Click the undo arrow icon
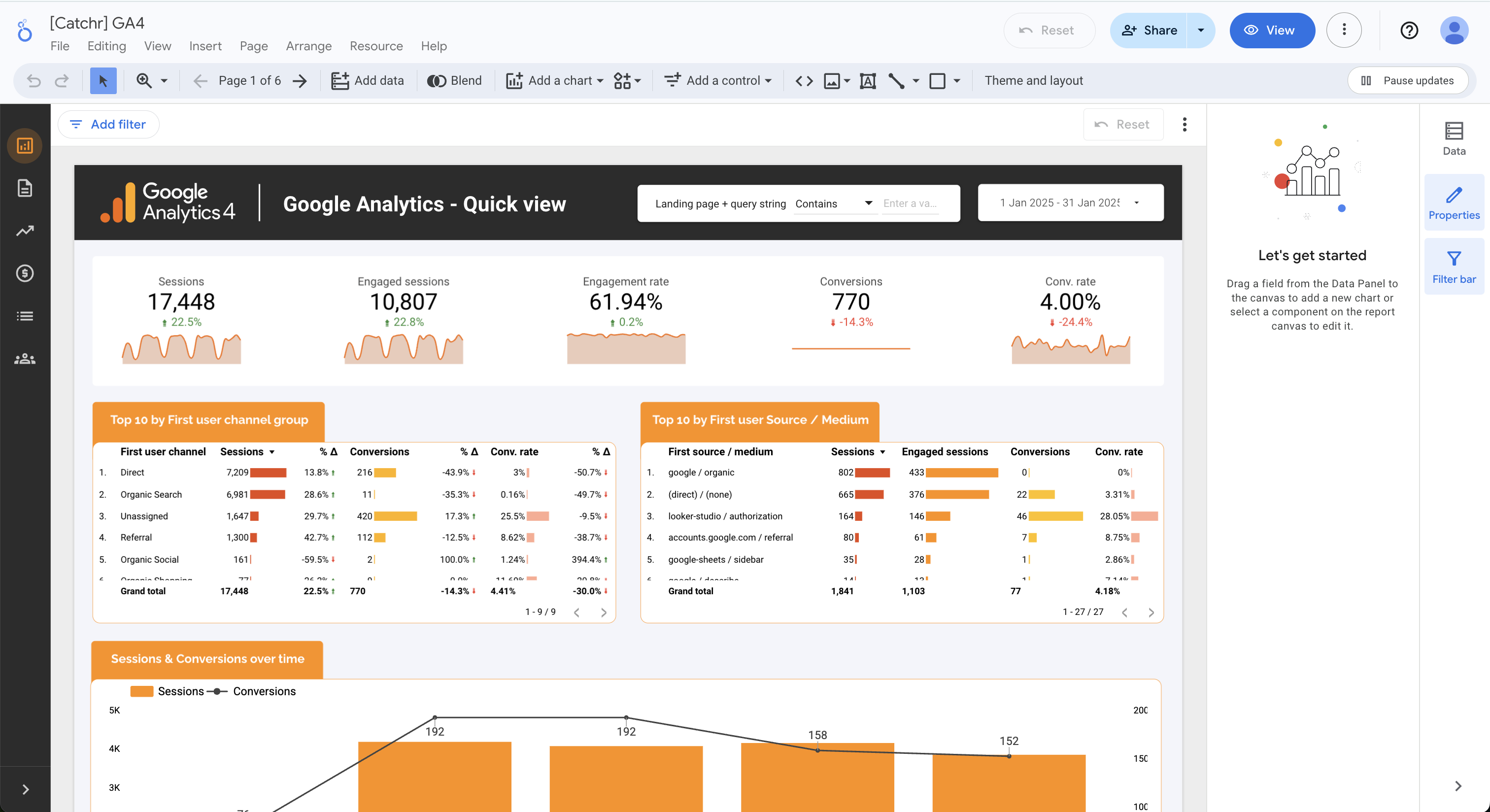The image size is (1490, 812). click(x=34, y=81)
